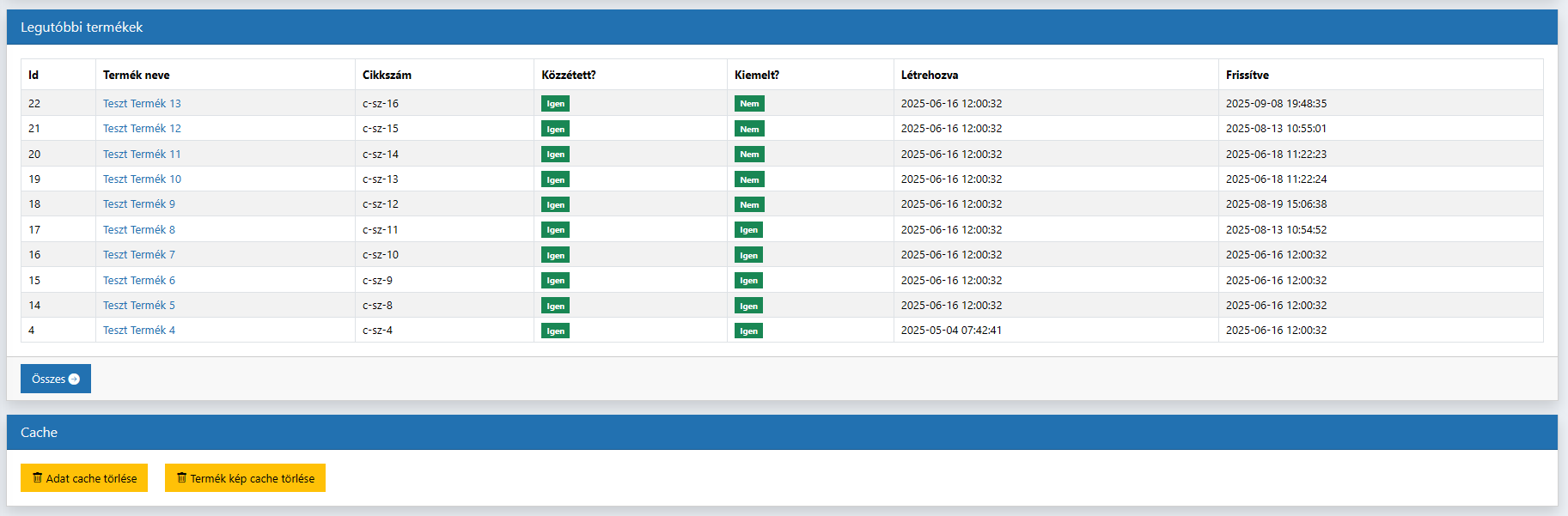The width and height of the screenshot is (1568, 516).
Task: Open the Teszt Termék 12 product link
Action: tap(142, 129)
